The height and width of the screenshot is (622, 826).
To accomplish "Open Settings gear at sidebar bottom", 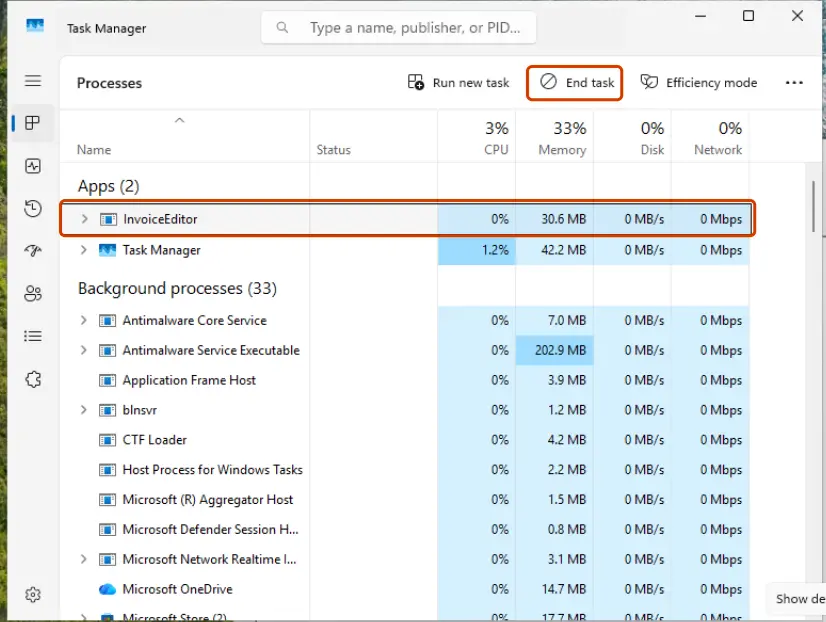I will [33, 595].
